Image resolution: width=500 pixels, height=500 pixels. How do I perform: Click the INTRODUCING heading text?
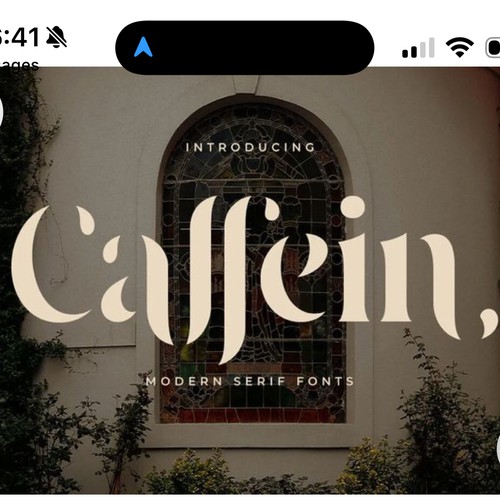250,147
